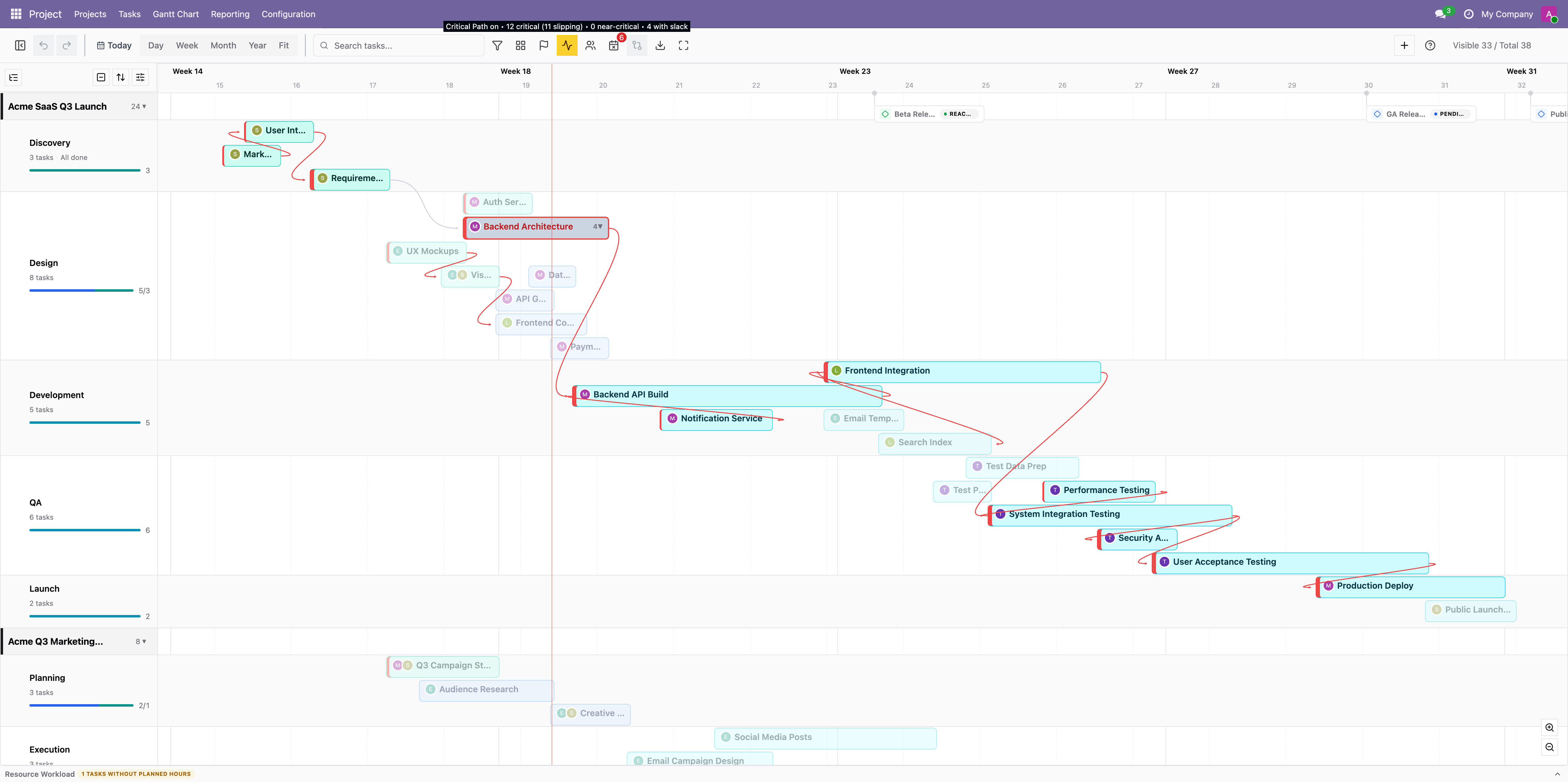Open the apps grid launcher
Screen dimensions: 1568x782
16,13
